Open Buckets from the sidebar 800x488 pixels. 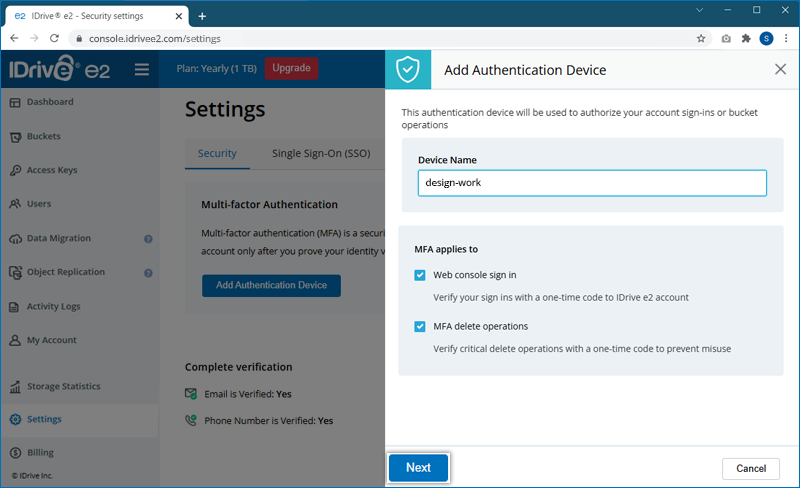click(44, 136)
